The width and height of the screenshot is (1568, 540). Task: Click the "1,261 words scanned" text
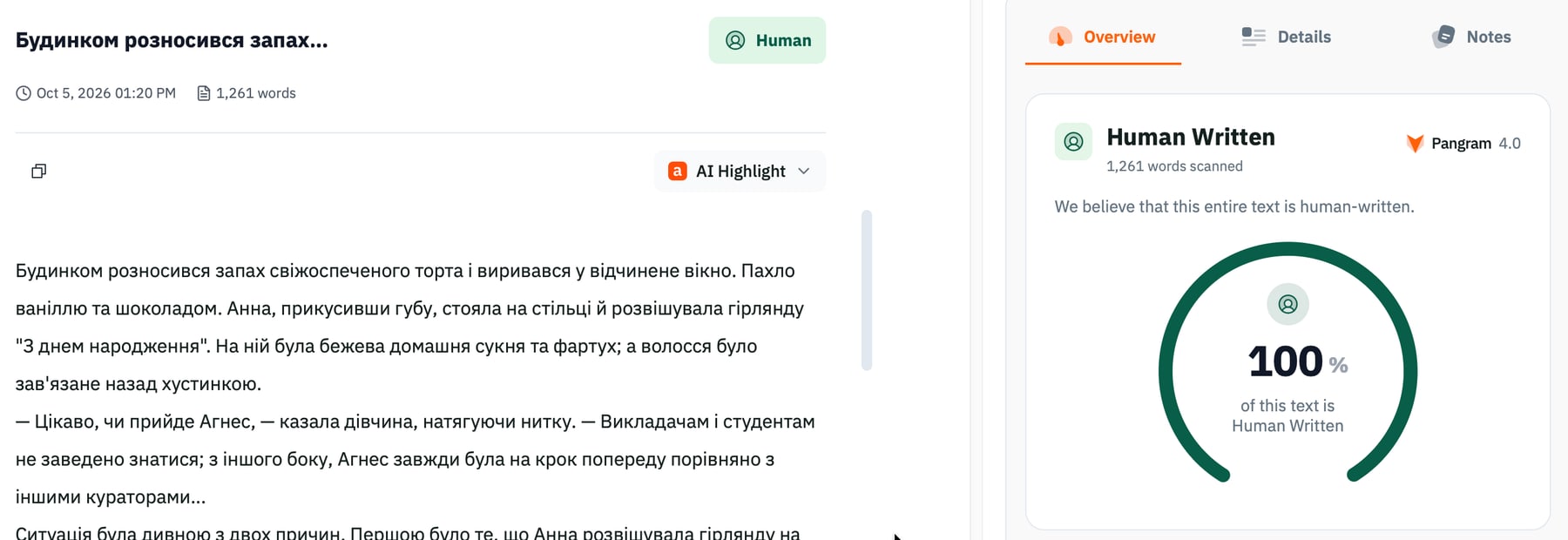pyautogui.click(x=1174, y=166)
